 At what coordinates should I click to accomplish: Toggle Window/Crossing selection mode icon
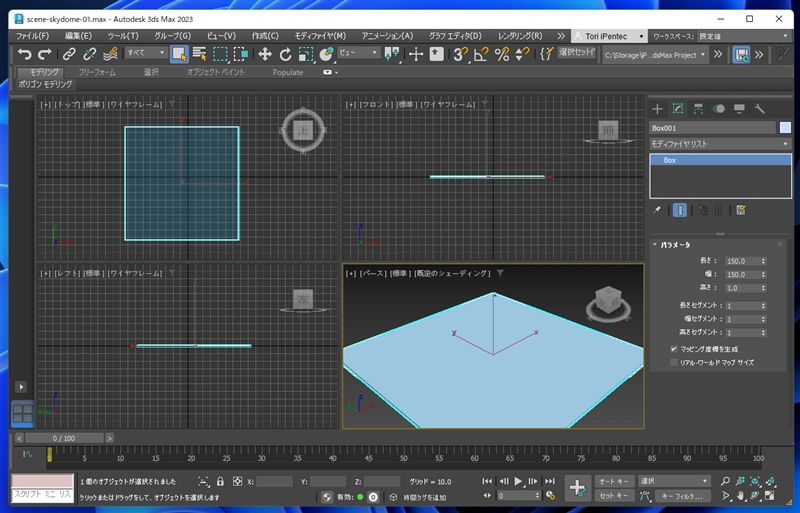240,54
